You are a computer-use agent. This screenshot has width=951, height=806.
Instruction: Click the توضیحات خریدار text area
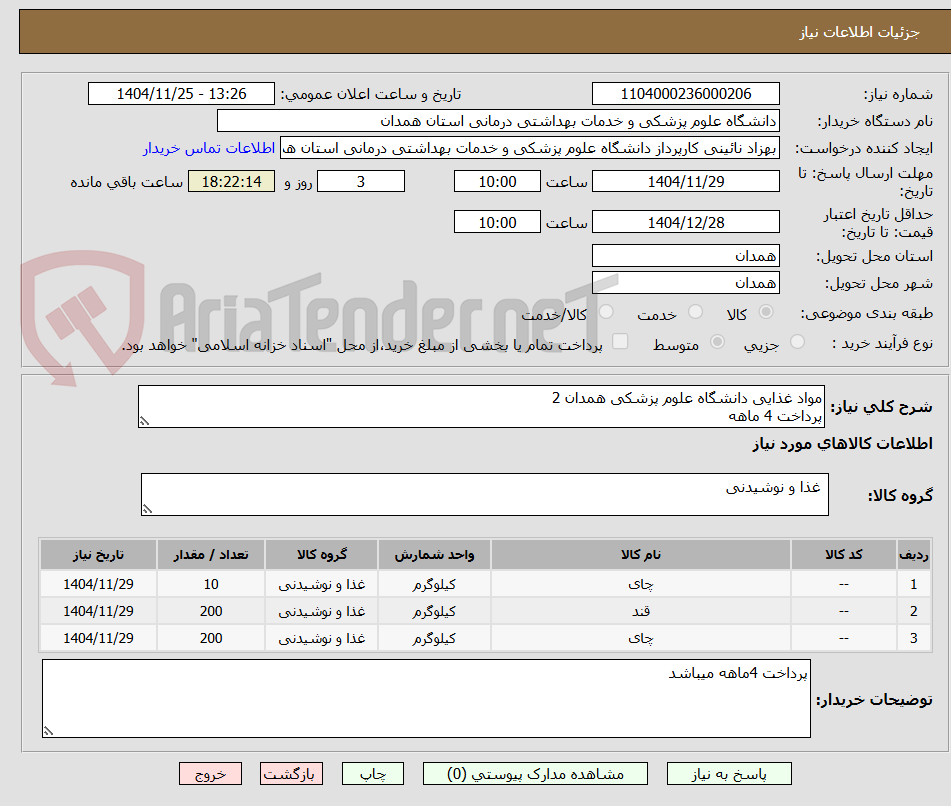pyautogui.click(x=426, y=699)
